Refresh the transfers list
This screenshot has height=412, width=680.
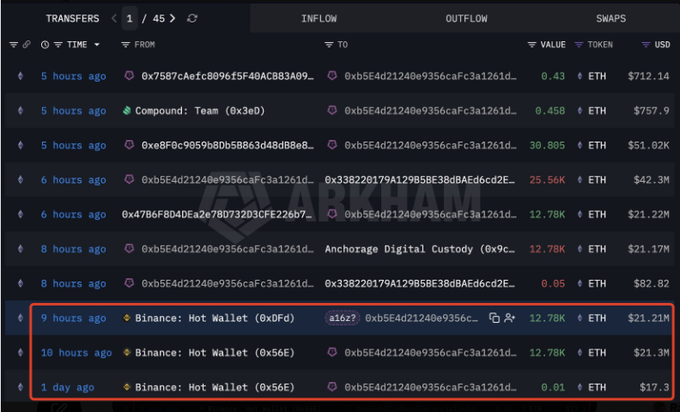[x=192, y=19]
